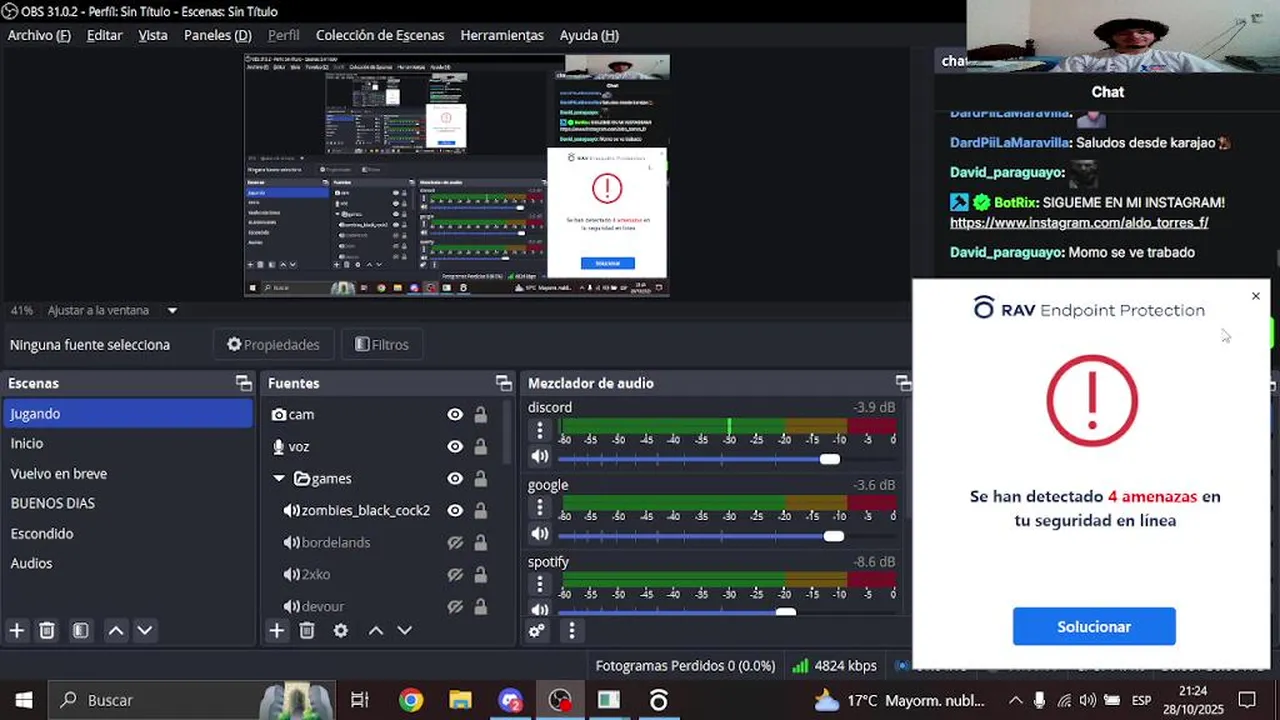
Task: Hide the cam source with the eye
Action: (x=455, y=414)
